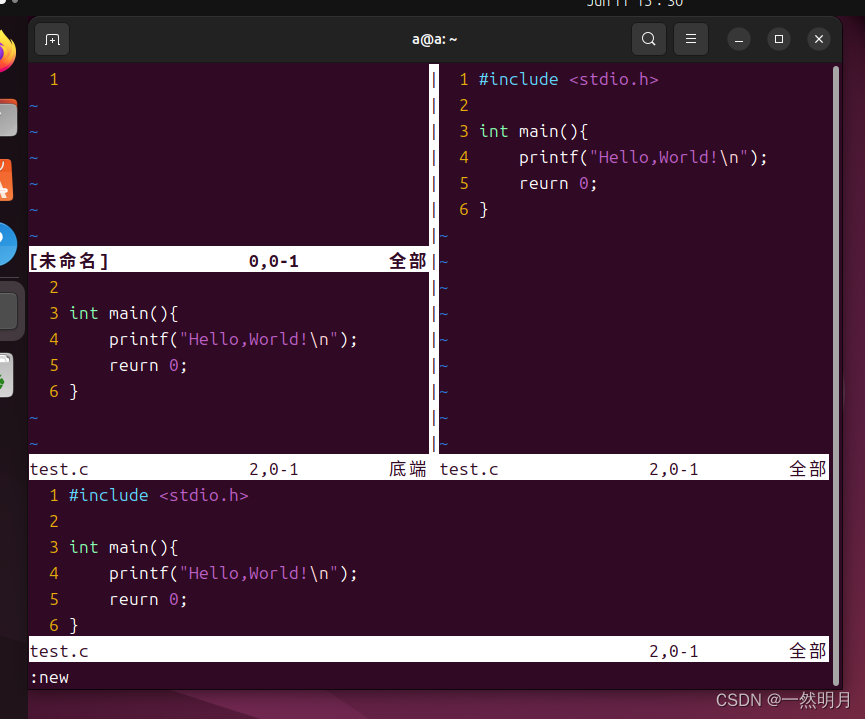
Task: Click the terminal icon in the dock
Action: click(x=8, y=311)
